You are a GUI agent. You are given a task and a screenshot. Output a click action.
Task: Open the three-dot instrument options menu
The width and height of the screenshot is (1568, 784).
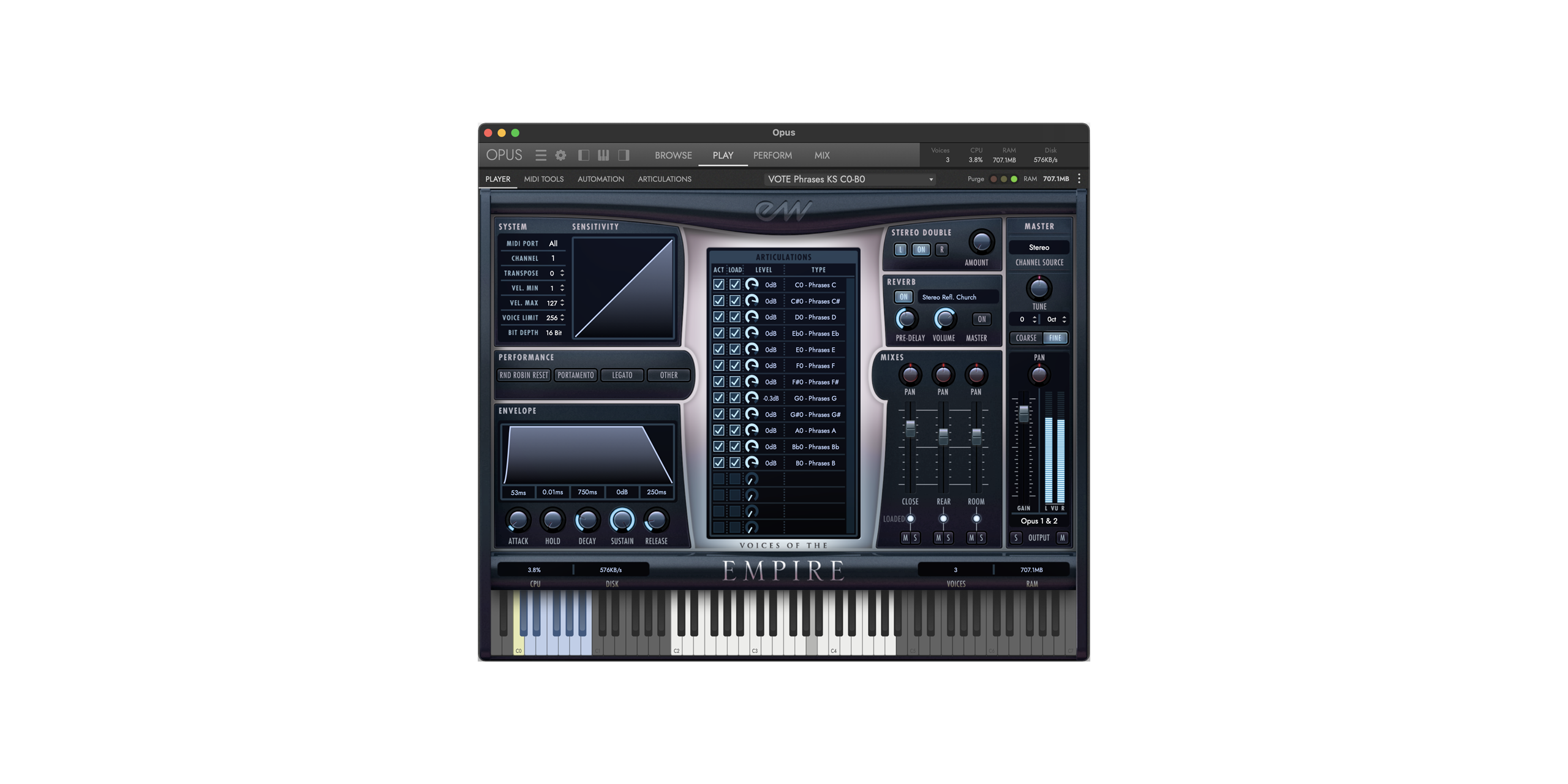[1079, 179]
